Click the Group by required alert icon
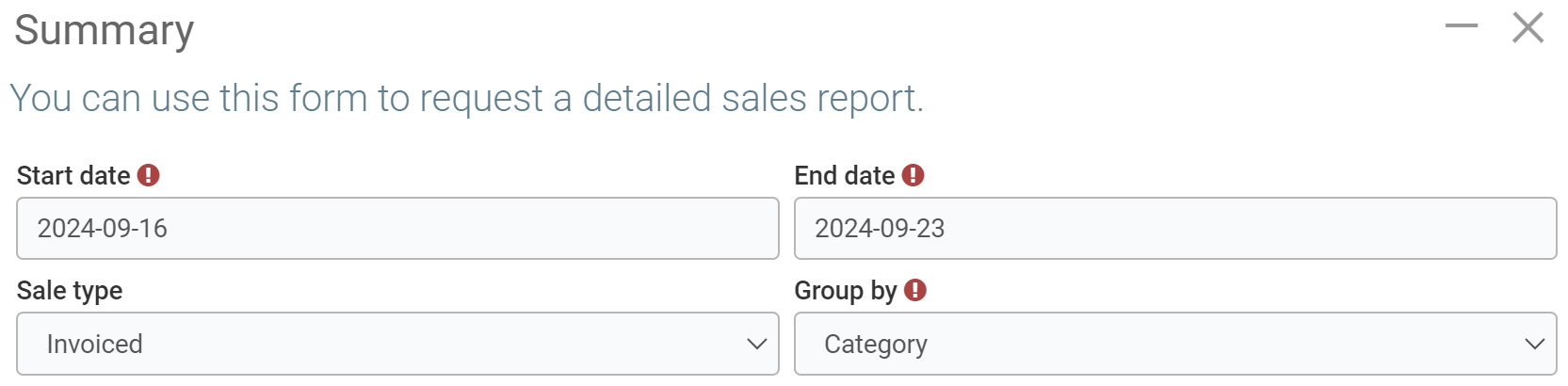Viewport: 1568px width, 386px height. pos(914,290)
